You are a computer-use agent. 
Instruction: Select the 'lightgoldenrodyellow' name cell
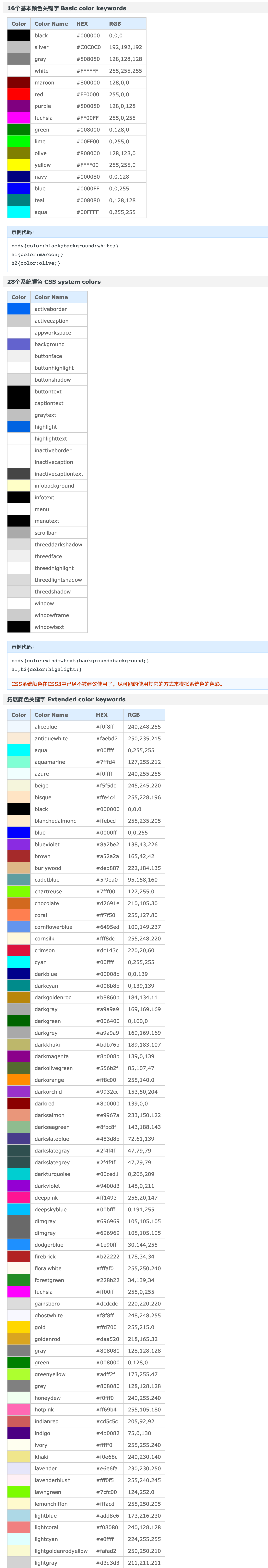(61, 1551)
